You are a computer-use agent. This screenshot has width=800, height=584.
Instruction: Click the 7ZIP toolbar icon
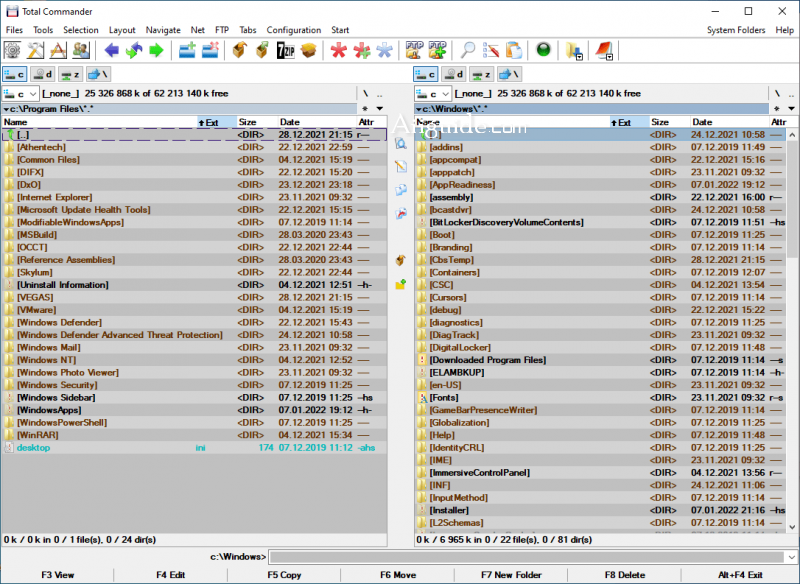pyautogui.click(x=286, y=50)
